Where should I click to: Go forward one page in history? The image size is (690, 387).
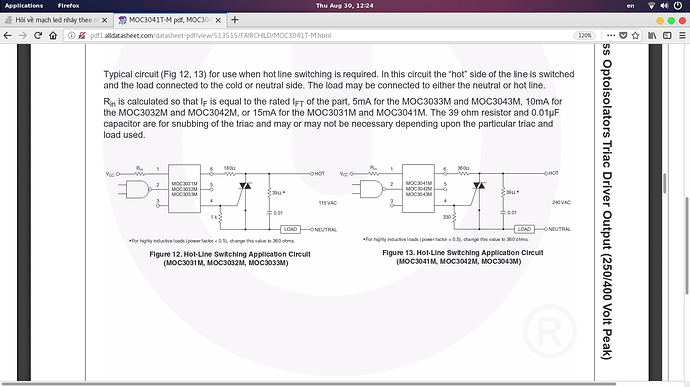pos(23,36)
